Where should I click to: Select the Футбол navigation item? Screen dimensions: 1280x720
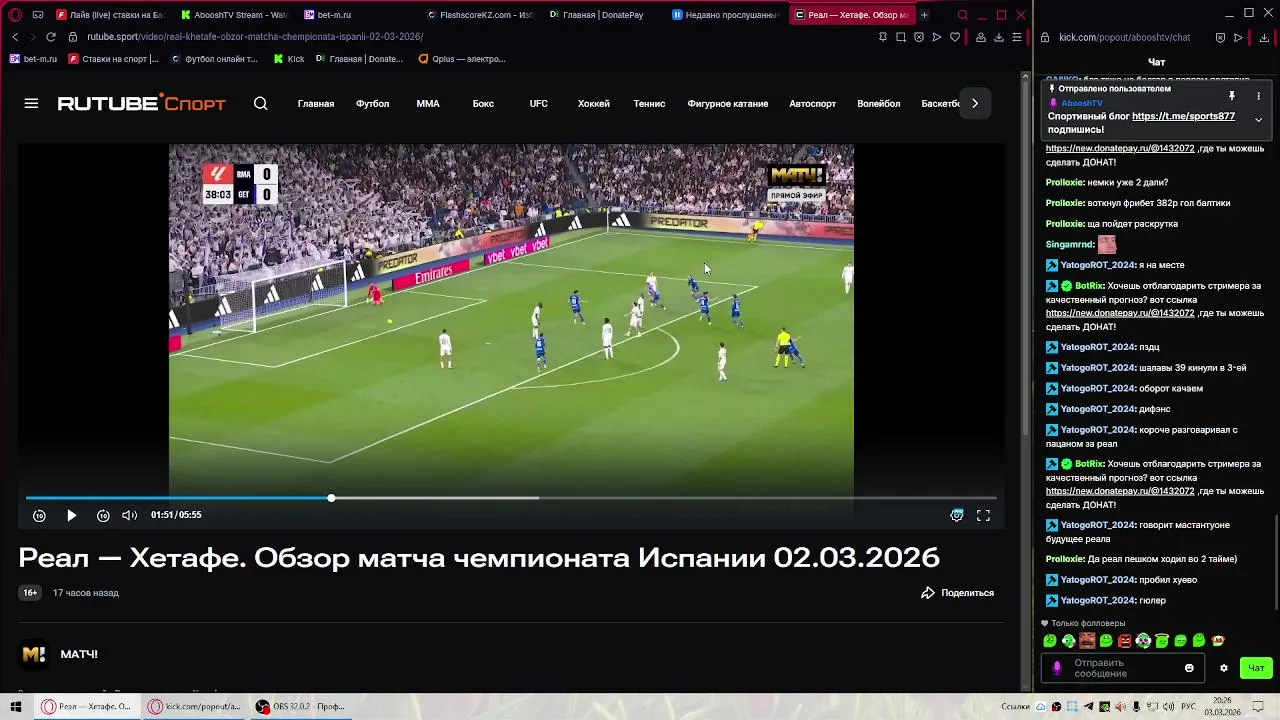(x=373, y=103)
